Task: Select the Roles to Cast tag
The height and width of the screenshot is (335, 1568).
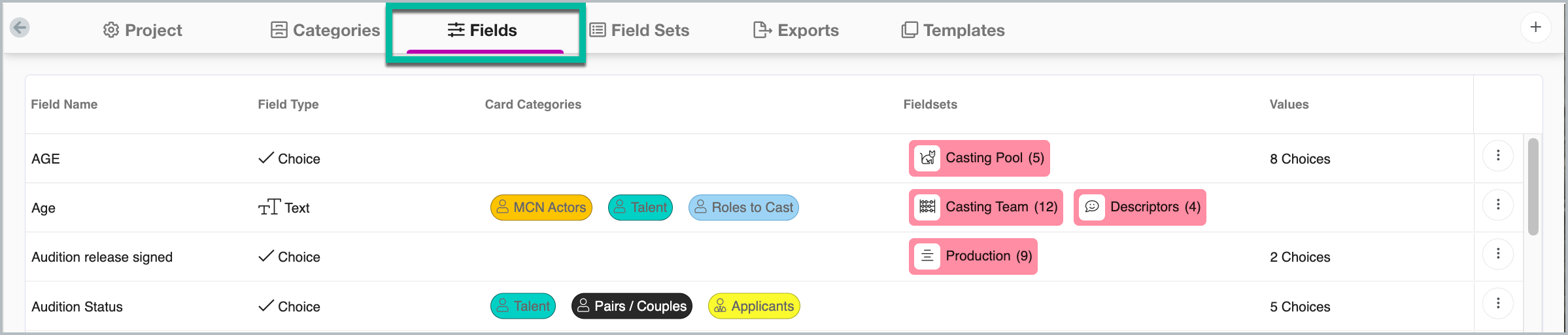Action: click(x=743, y=207)
